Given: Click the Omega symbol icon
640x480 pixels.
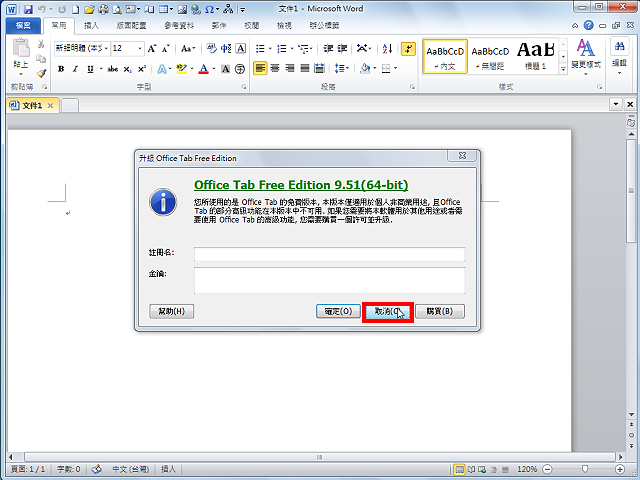Looking at the screenshot, I should point(209,9).
